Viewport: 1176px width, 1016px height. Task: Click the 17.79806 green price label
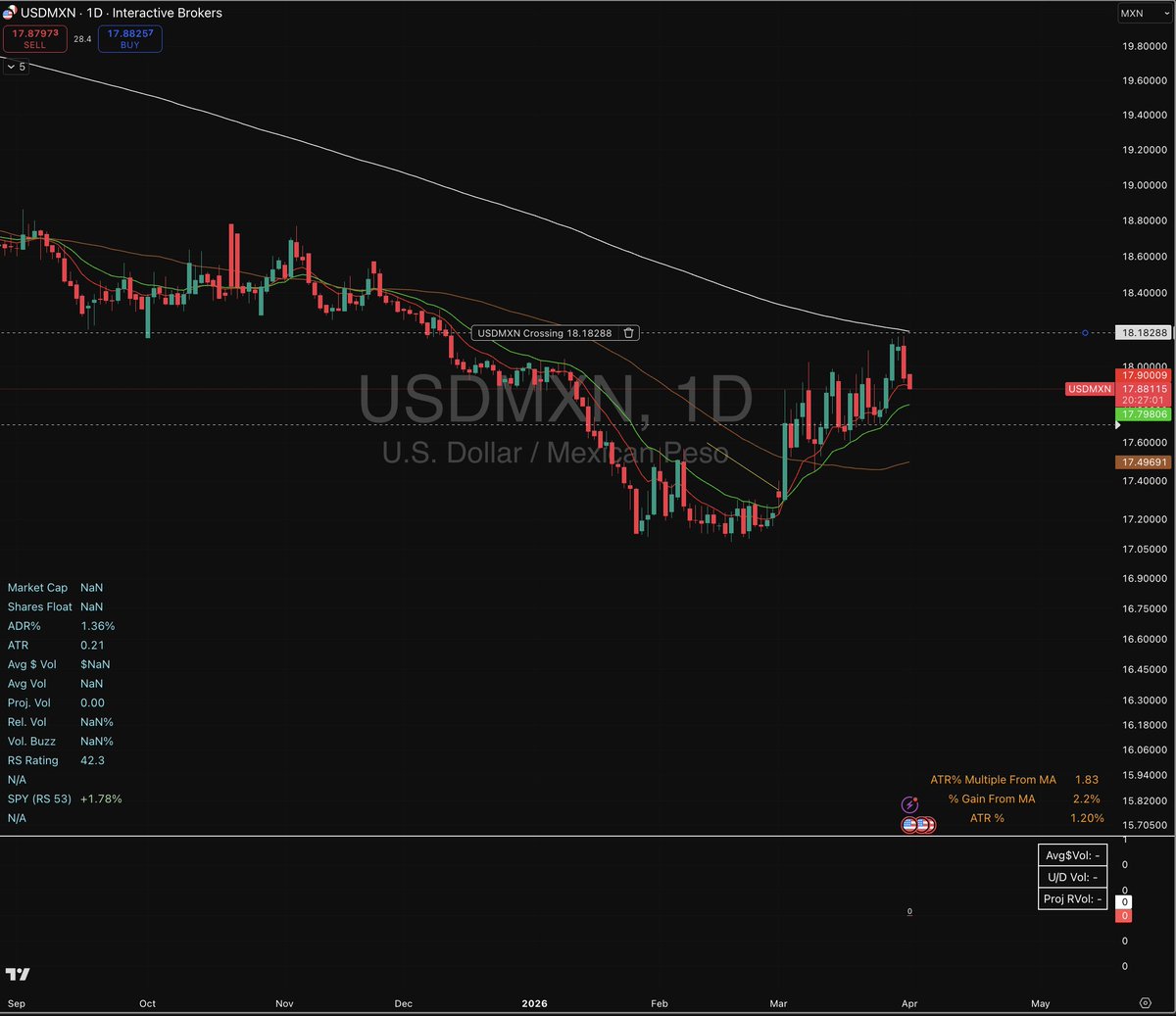[1145, 414]
